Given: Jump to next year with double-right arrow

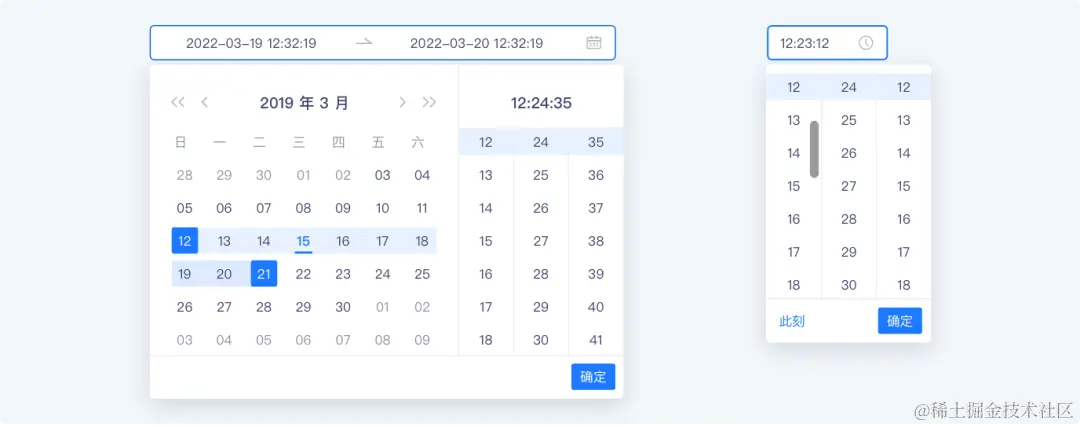Looking at the screenshot, I should pos(429,103).
